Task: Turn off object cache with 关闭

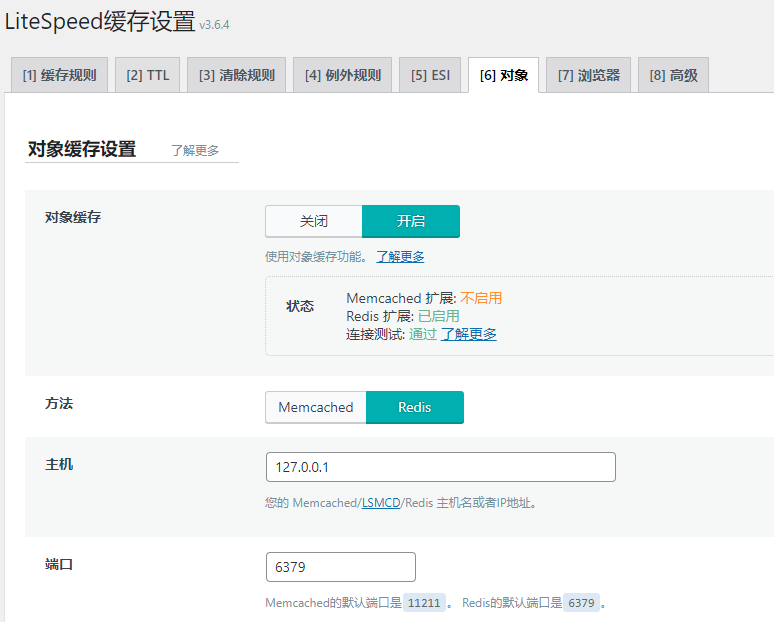Action: [x=313, y=221]
